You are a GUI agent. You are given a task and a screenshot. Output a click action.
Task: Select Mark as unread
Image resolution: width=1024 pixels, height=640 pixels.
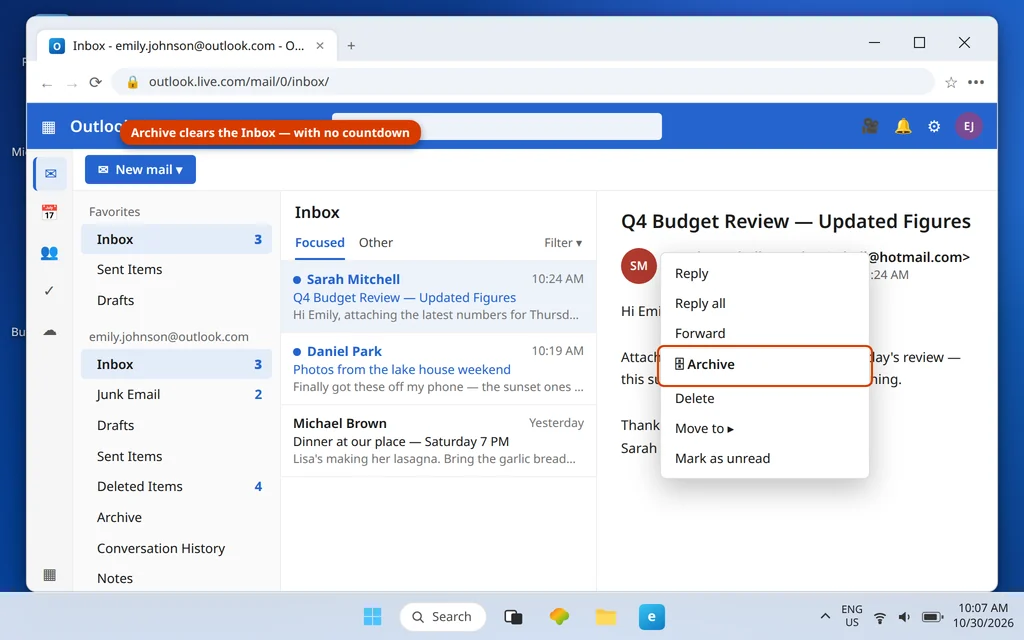pos(765,458)
